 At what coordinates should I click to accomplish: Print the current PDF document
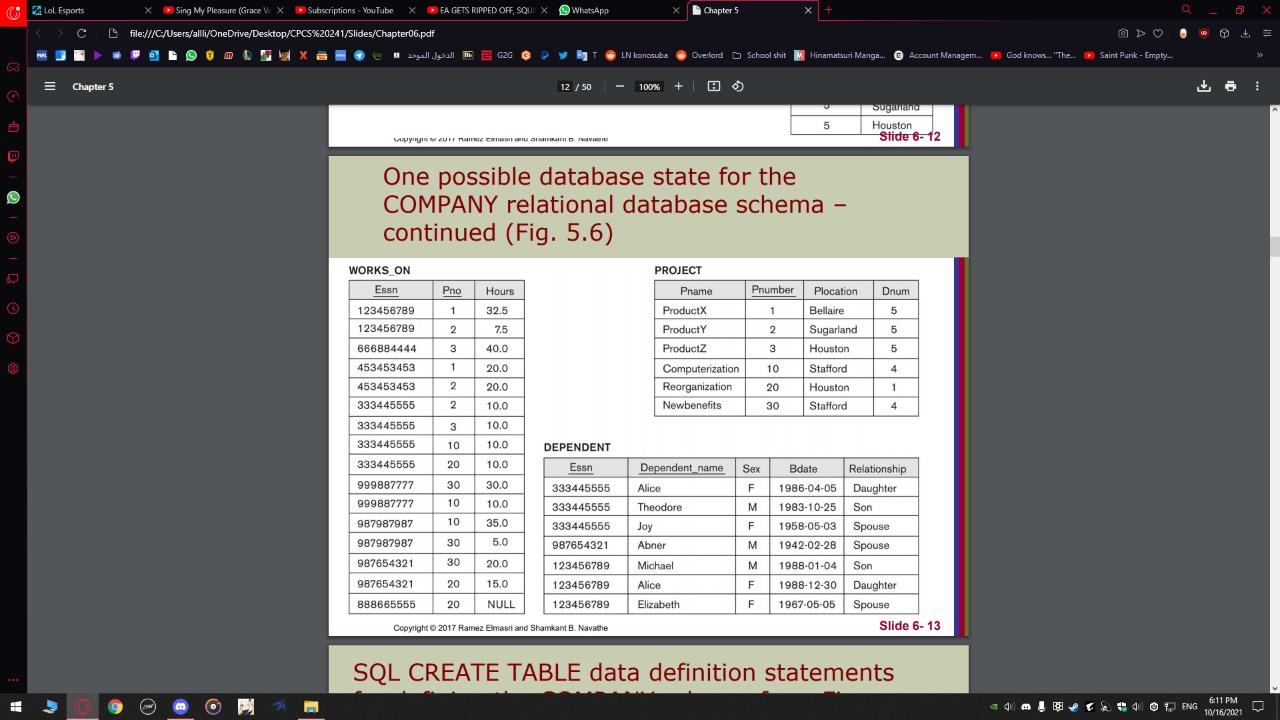click(1231, 87)
